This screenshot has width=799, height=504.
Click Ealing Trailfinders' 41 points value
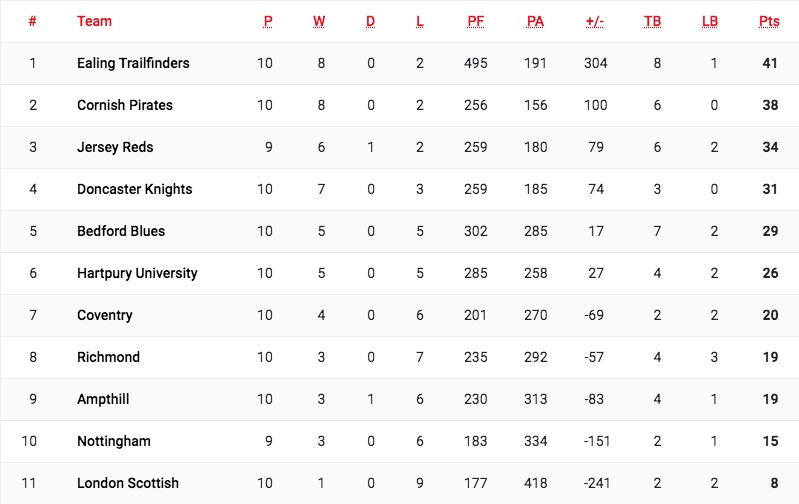(x=770, y=63)
